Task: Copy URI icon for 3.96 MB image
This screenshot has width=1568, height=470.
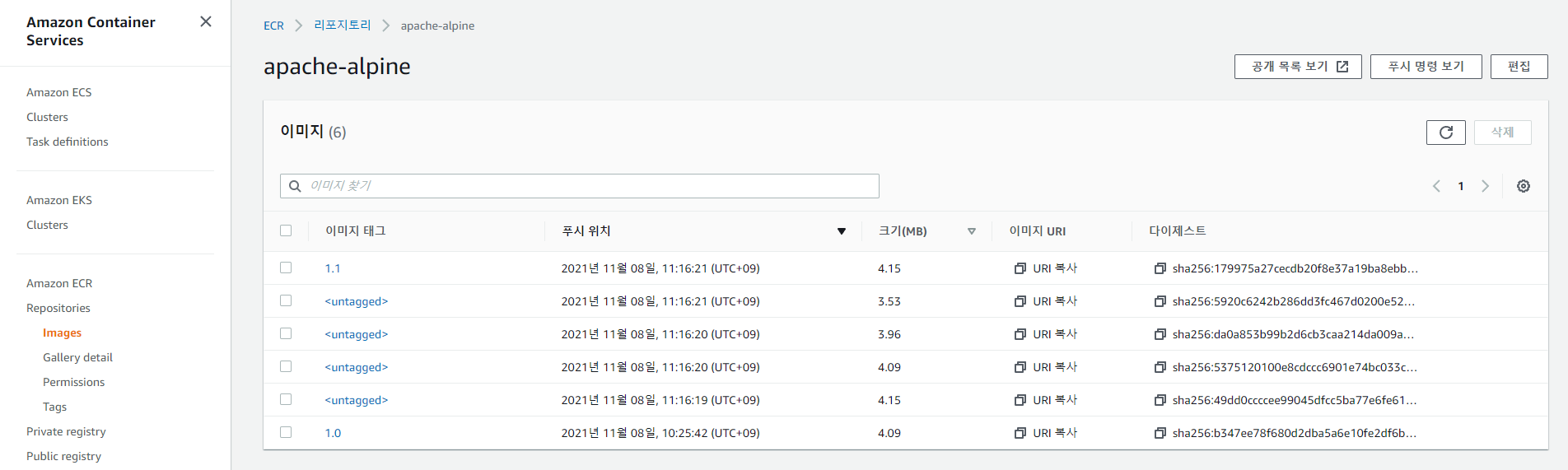Action: 1020,334
